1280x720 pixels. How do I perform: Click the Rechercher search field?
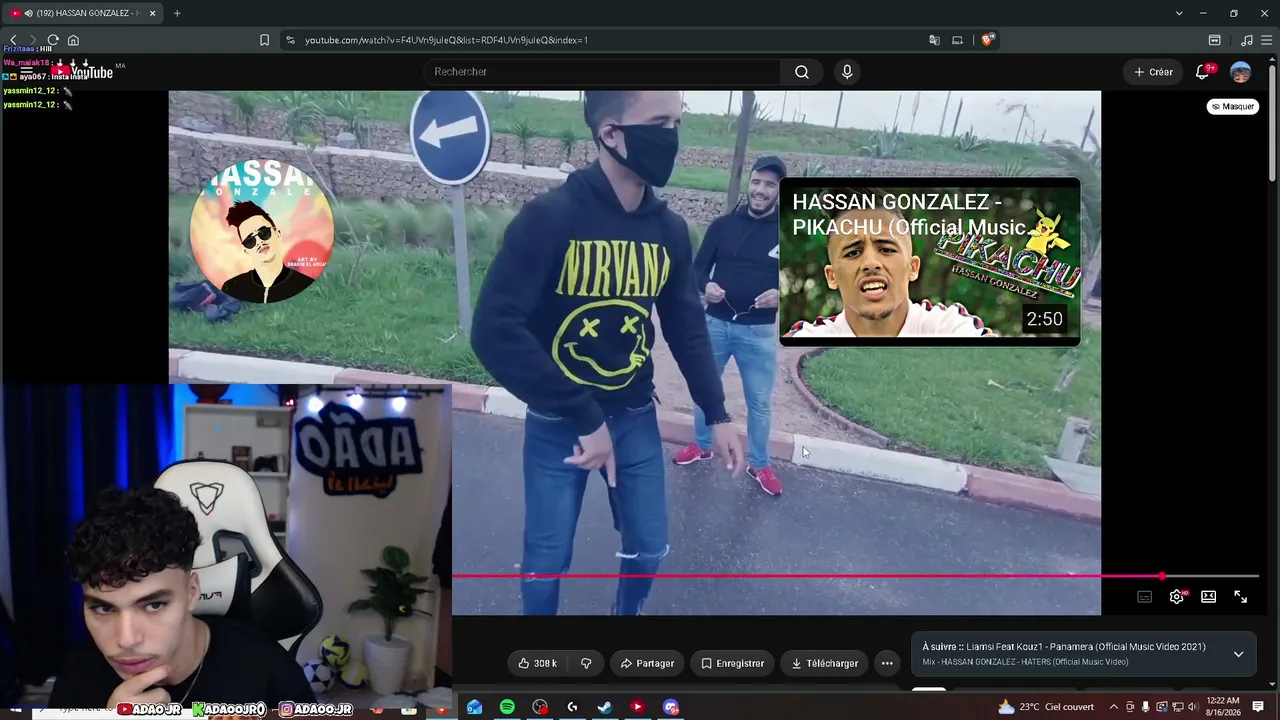pyautogui.click(x=602, y=72)
